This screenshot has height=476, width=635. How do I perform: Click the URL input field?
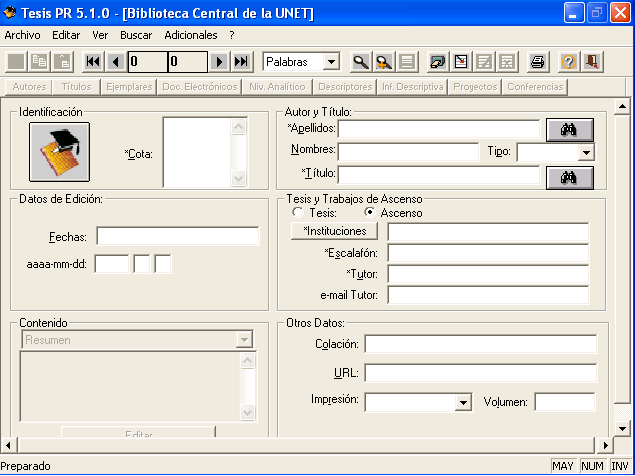[x=481, y=373]
